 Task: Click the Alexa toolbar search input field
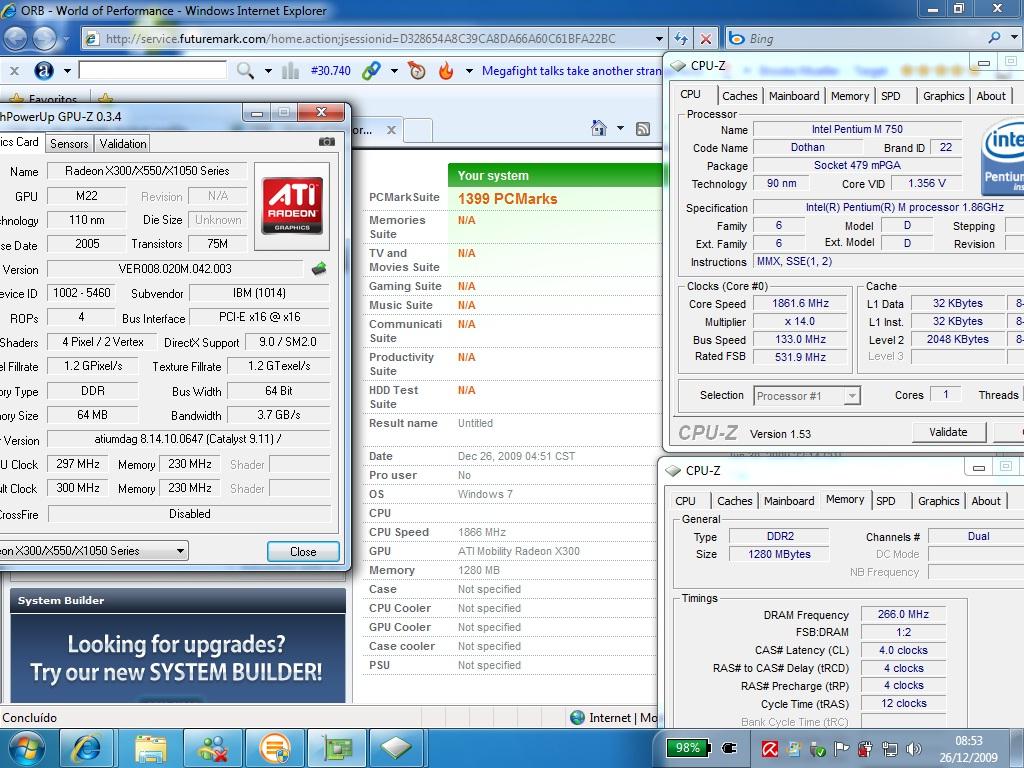tap(152, 70)
